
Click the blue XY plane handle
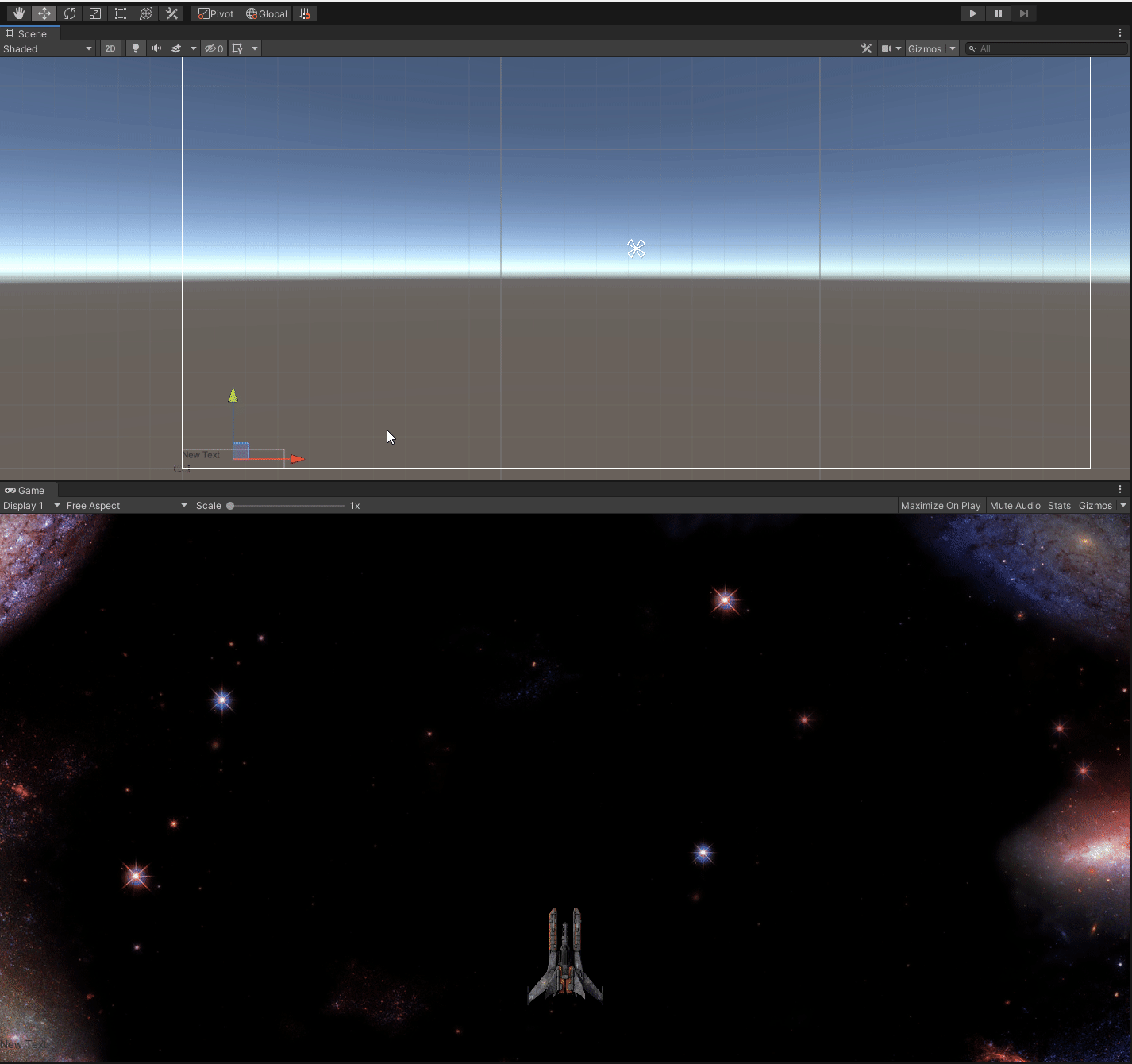241,450
